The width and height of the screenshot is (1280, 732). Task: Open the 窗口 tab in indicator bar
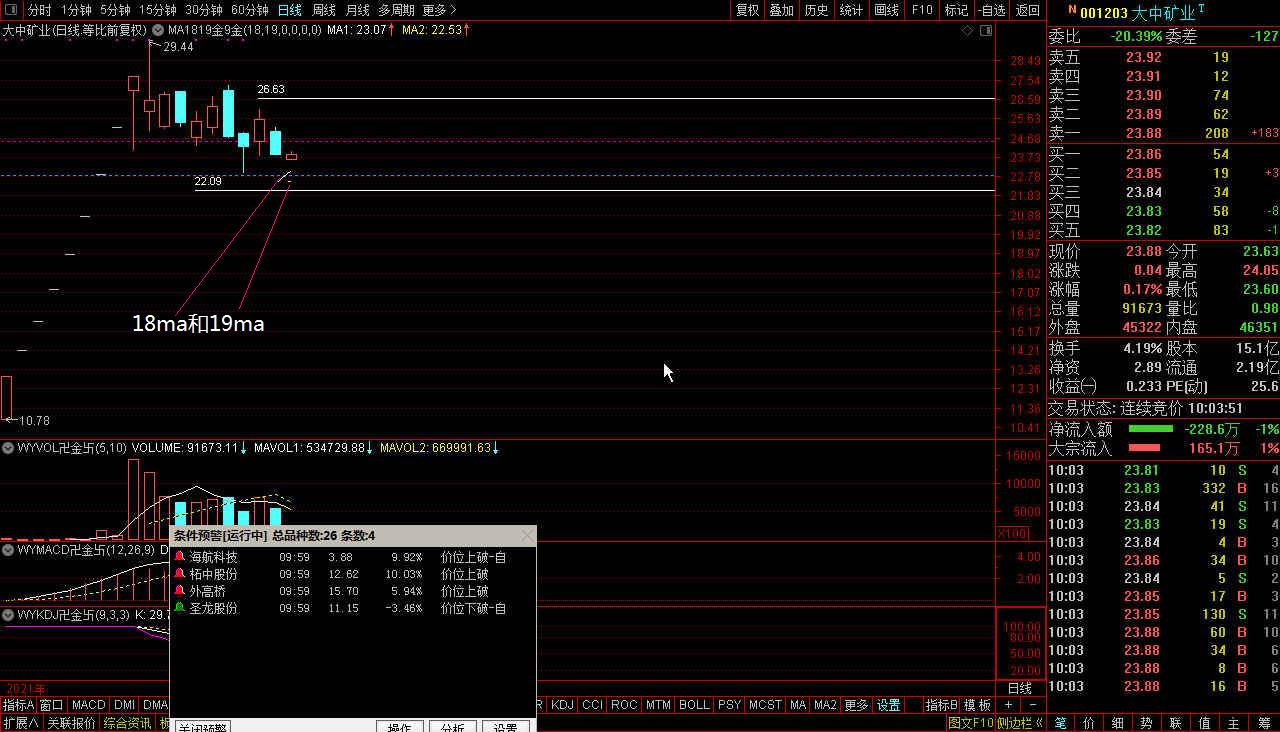[x=51, y=705]
